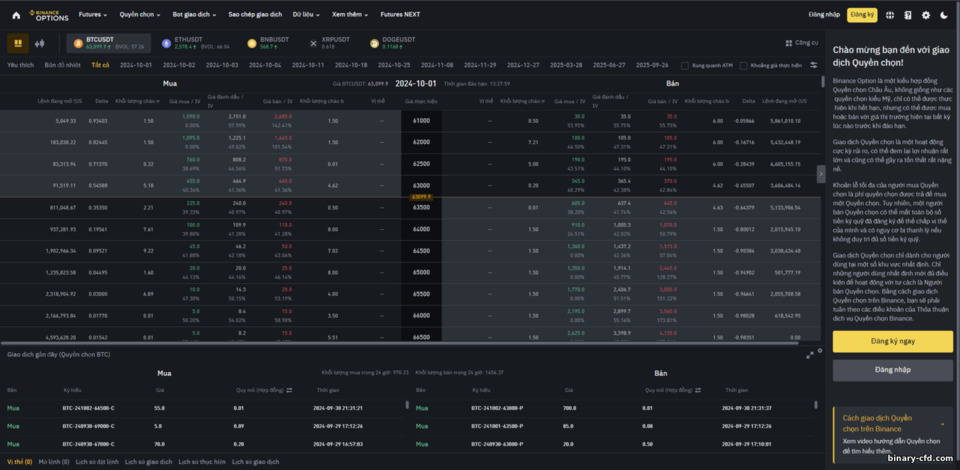Viewport: 960px width, 470px height.
Task: Expand Cách giao dịch Quyền chọn card
Action: [x=893, y=435]
